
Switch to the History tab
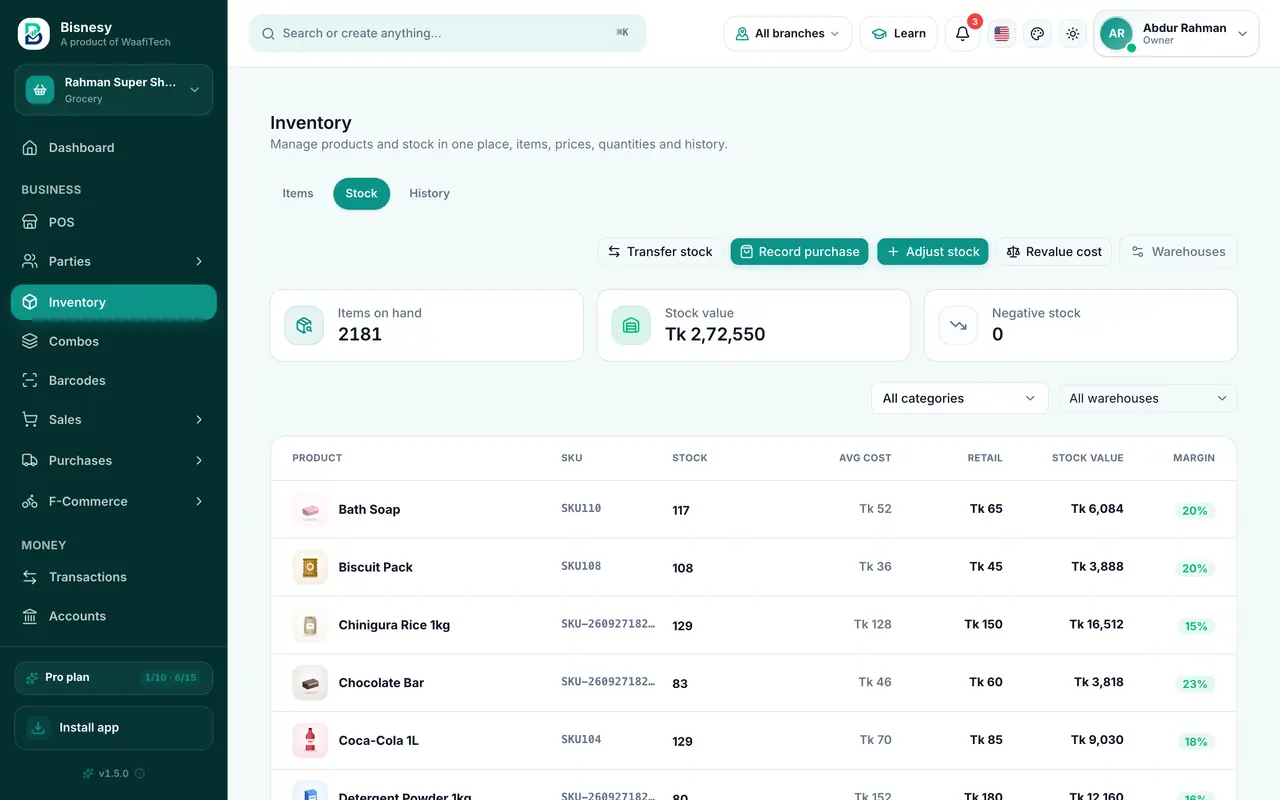click(429, 193)
